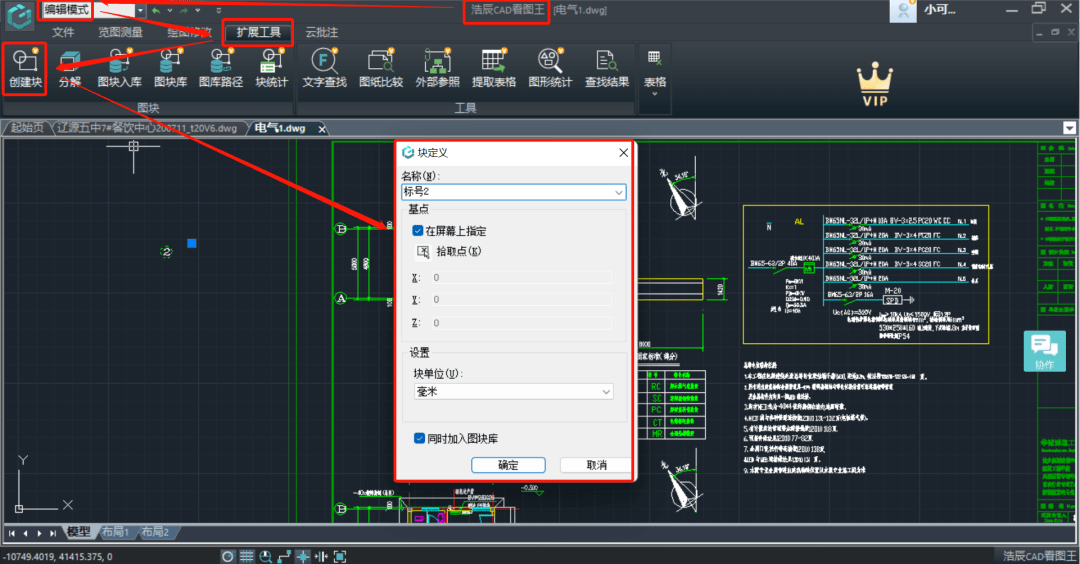Click the VIP crown icon

875,84
